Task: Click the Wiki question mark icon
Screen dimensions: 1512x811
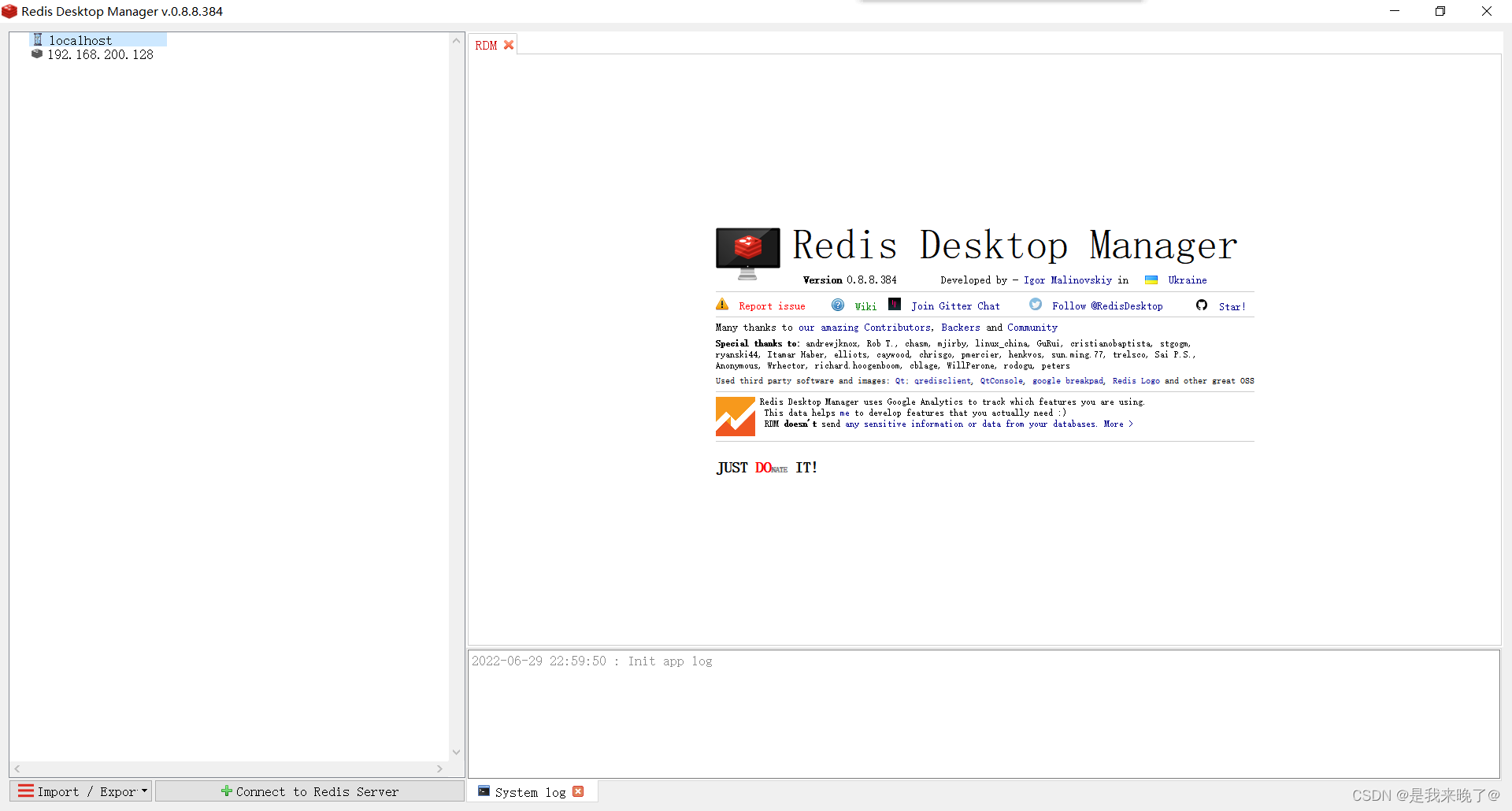Action: click(x=838, y=305)
